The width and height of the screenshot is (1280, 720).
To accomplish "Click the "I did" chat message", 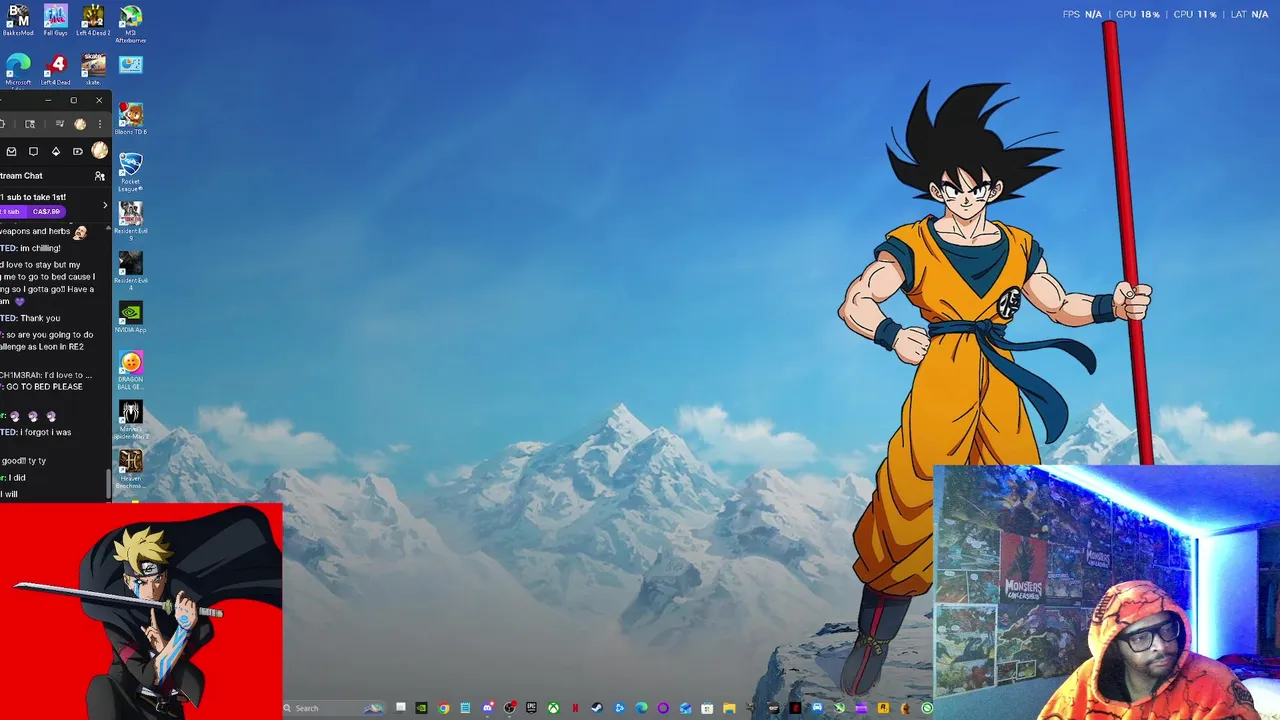I will [16, 478].
